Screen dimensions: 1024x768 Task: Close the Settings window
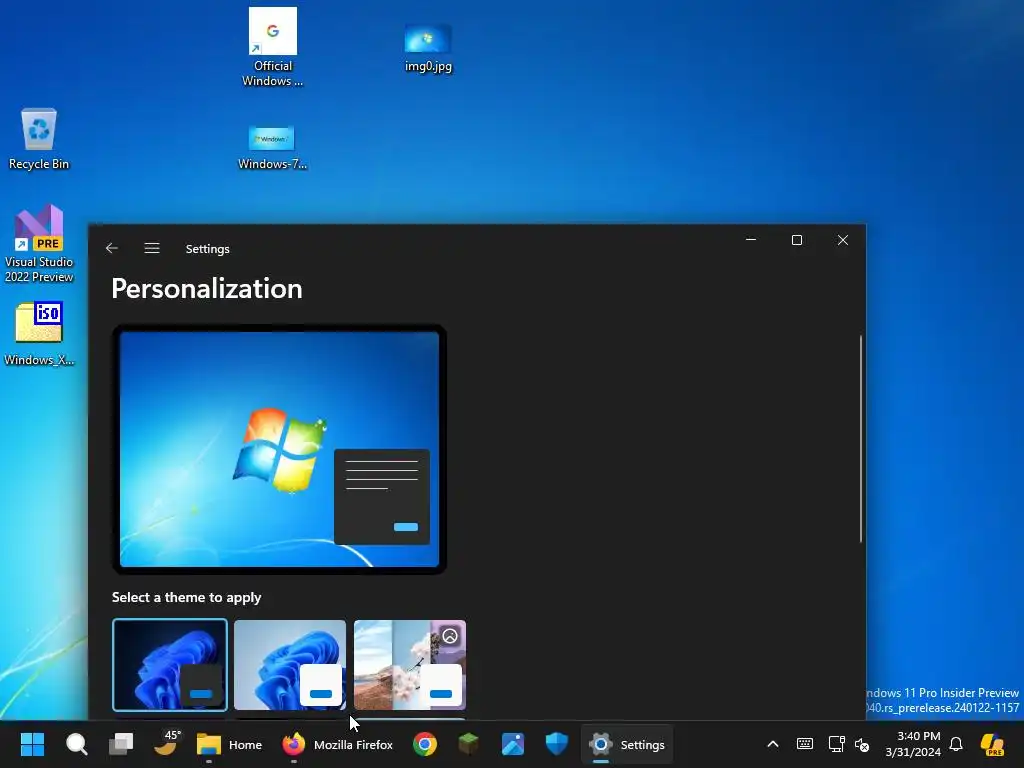pyautogui.click(x=843, y=240)
